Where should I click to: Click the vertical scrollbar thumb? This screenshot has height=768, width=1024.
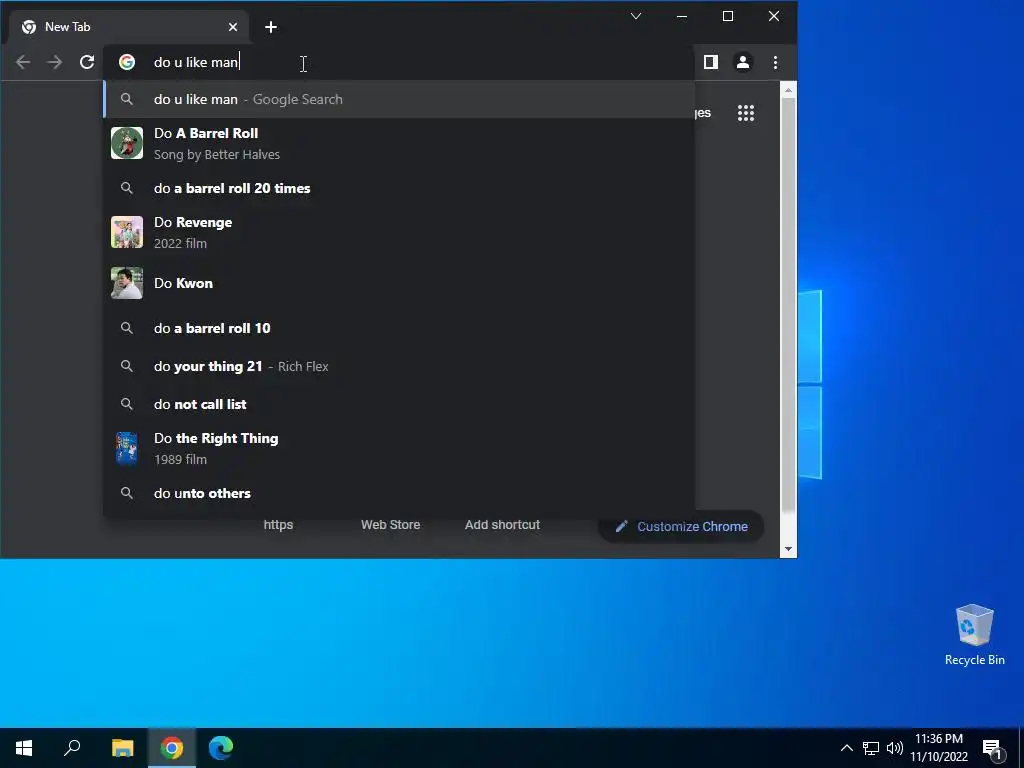(788, 305)
